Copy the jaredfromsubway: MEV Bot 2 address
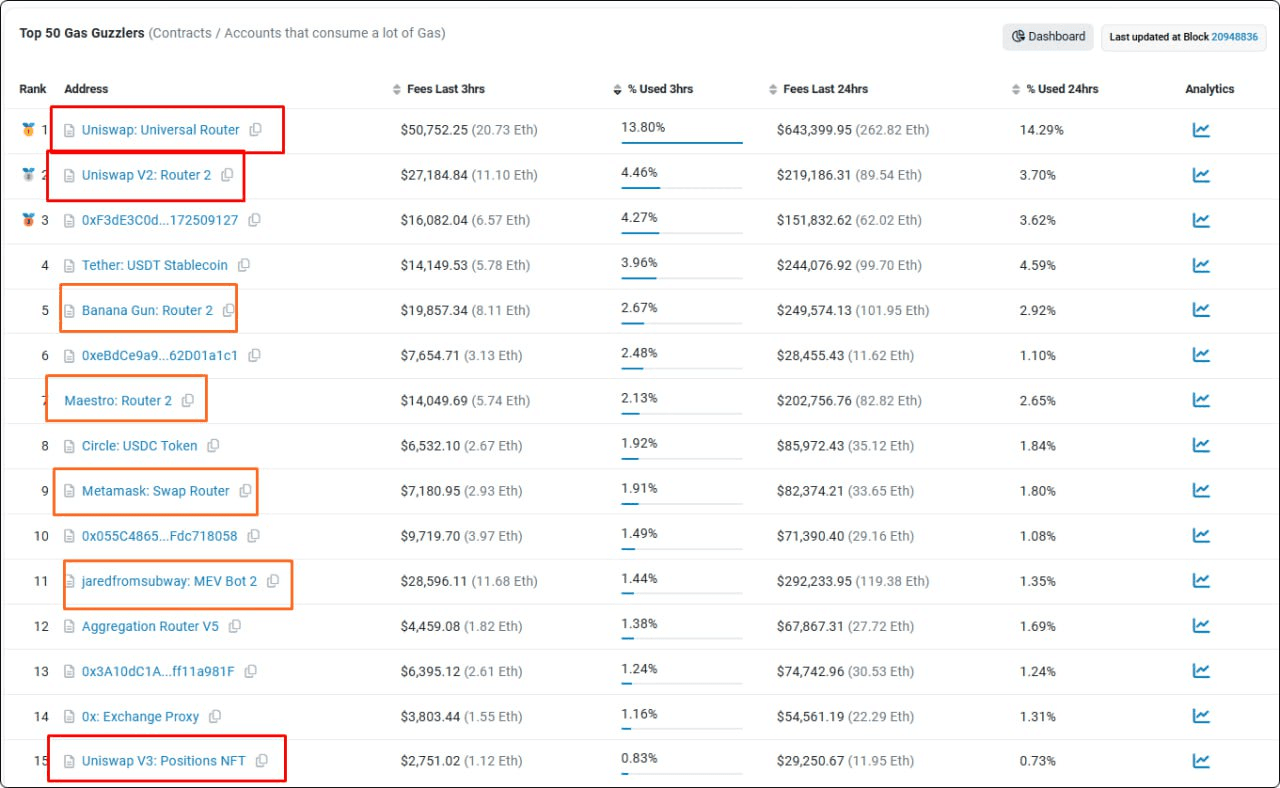The height and width of the screenshot is (788, 1280). [272, 581]
